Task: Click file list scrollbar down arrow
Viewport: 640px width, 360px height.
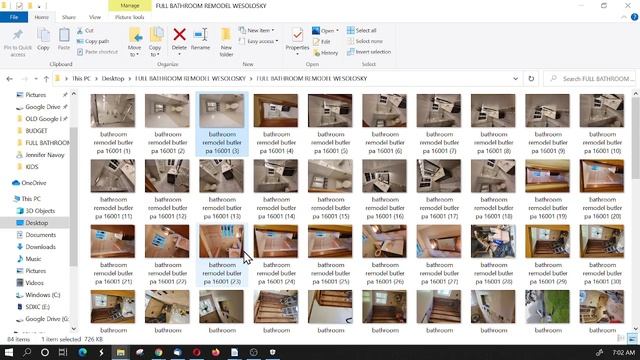Action: pos(636,329)
